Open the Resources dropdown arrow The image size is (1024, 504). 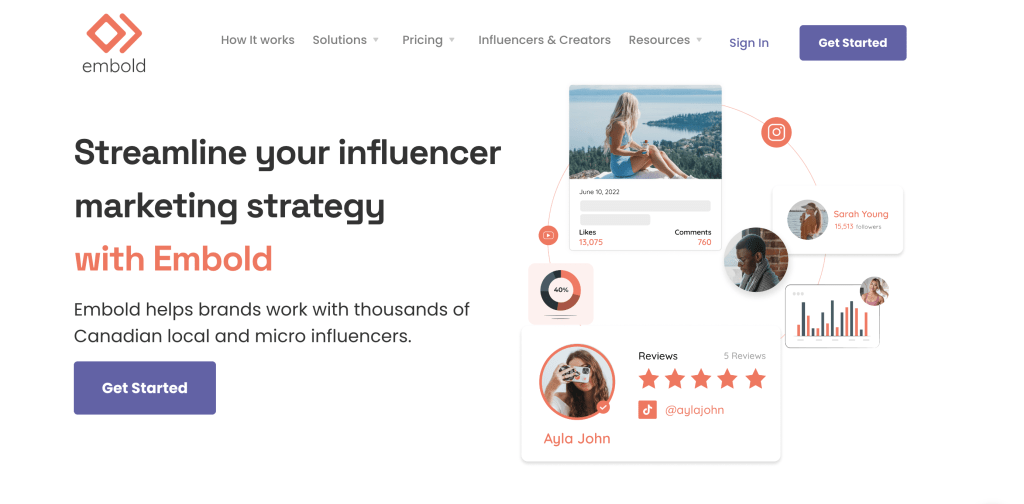pos(699,40)
